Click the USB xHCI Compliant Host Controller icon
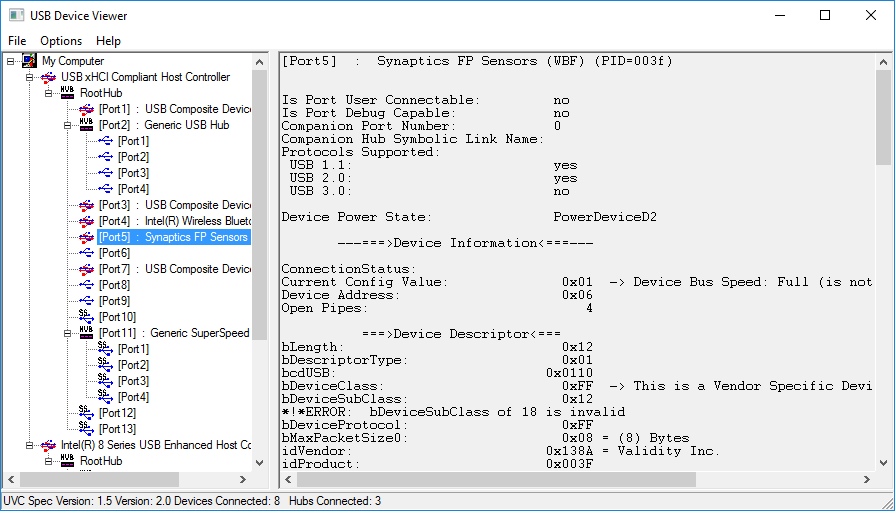Screen dimensions: 895x511 pyautogui.click(x=49, y=77)
